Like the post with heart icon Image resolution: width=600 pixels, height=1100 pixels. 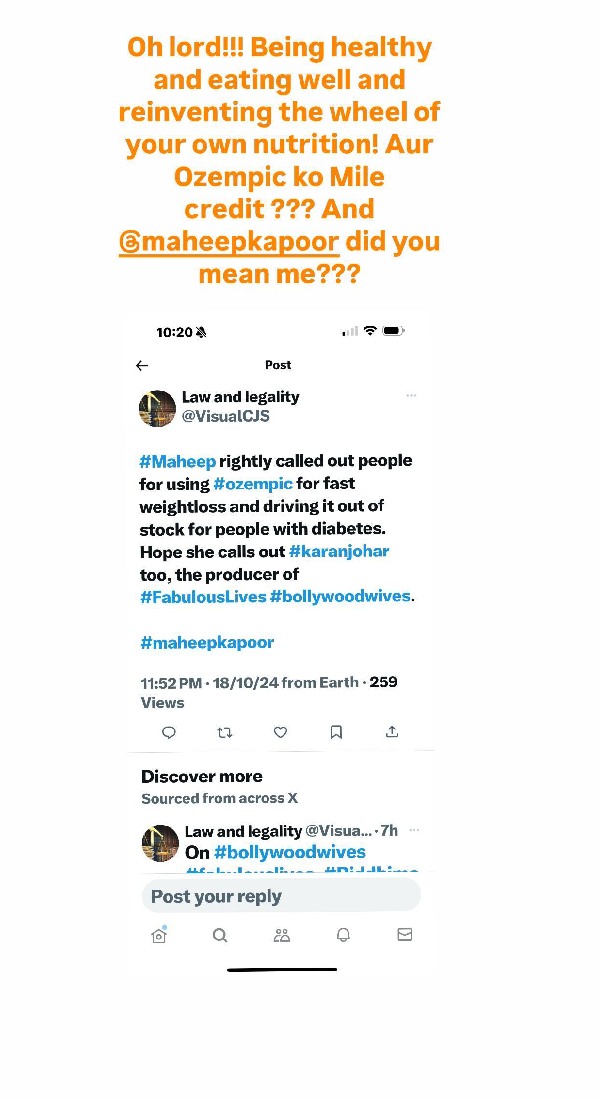281,732
